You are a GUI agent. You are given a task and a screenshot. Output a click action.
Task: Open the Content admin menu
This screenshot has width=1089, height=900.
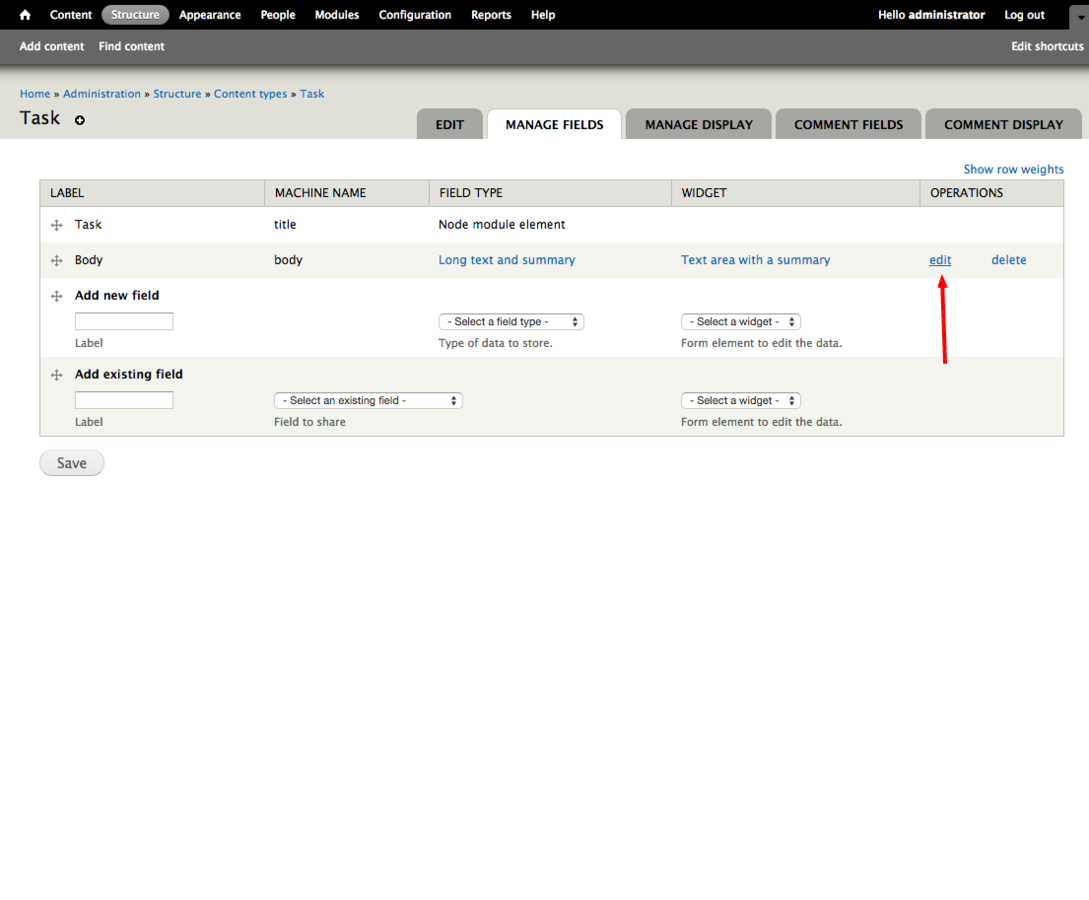(x=71, y=15)
